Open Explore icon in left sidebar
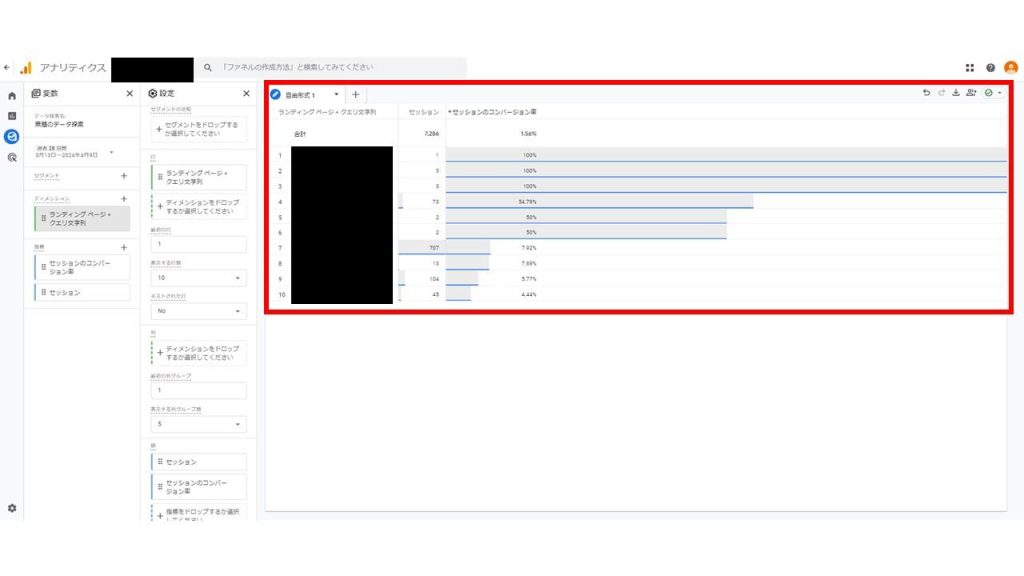This screenshot has height=576, width=1024. tap(12, 136)
